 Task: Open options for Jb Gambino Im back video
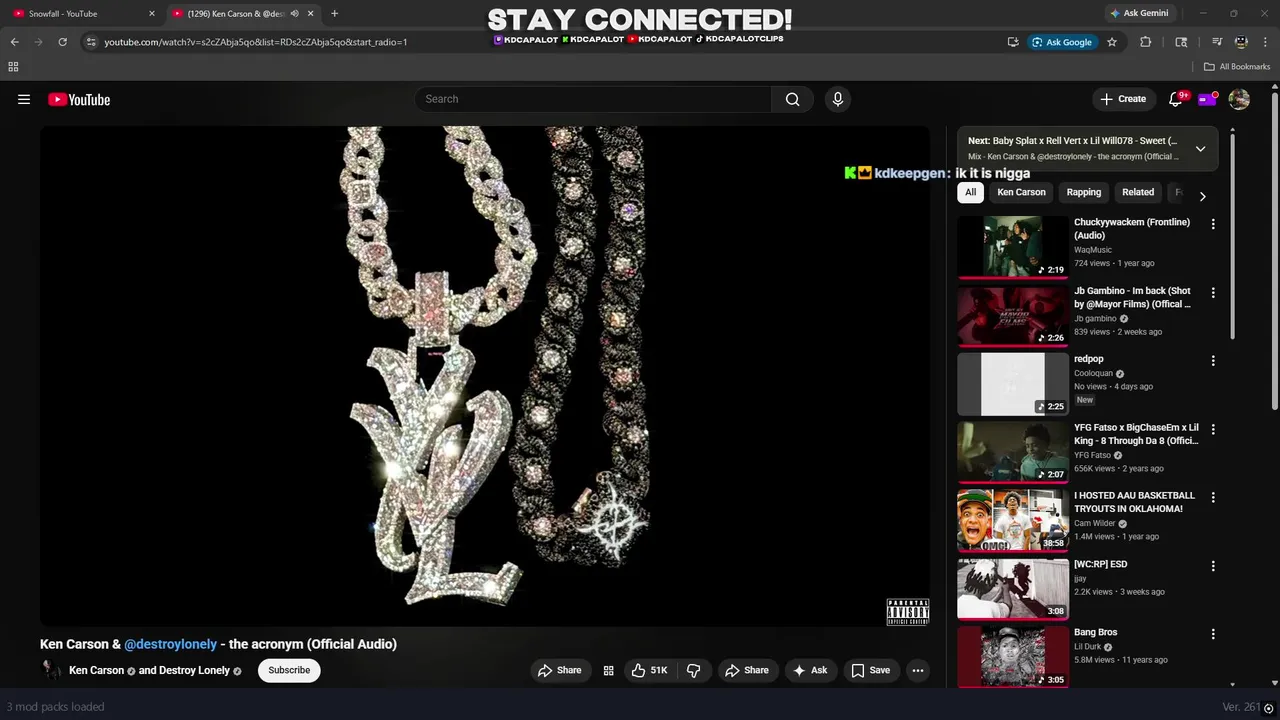click(x=1213, y=293)
